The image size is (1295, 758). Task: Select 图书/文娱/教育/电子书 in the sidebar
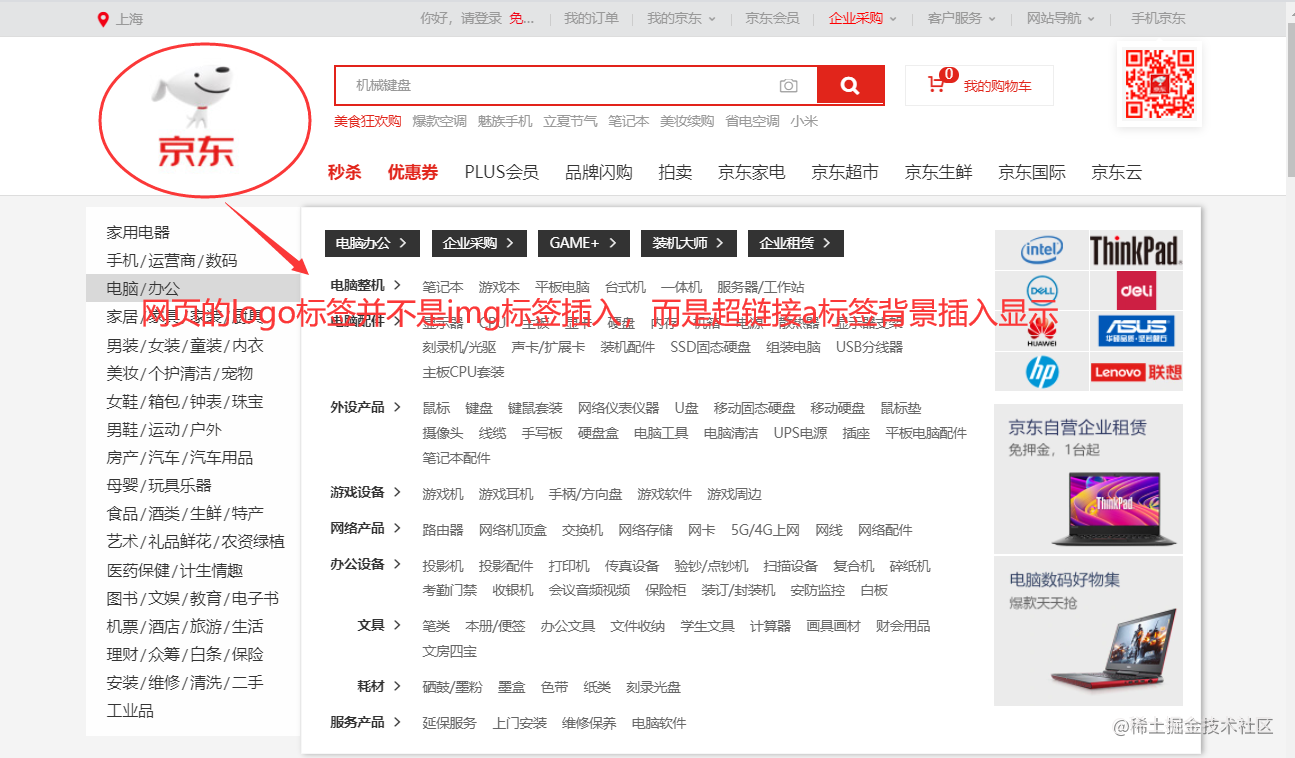tap(193, 598)
